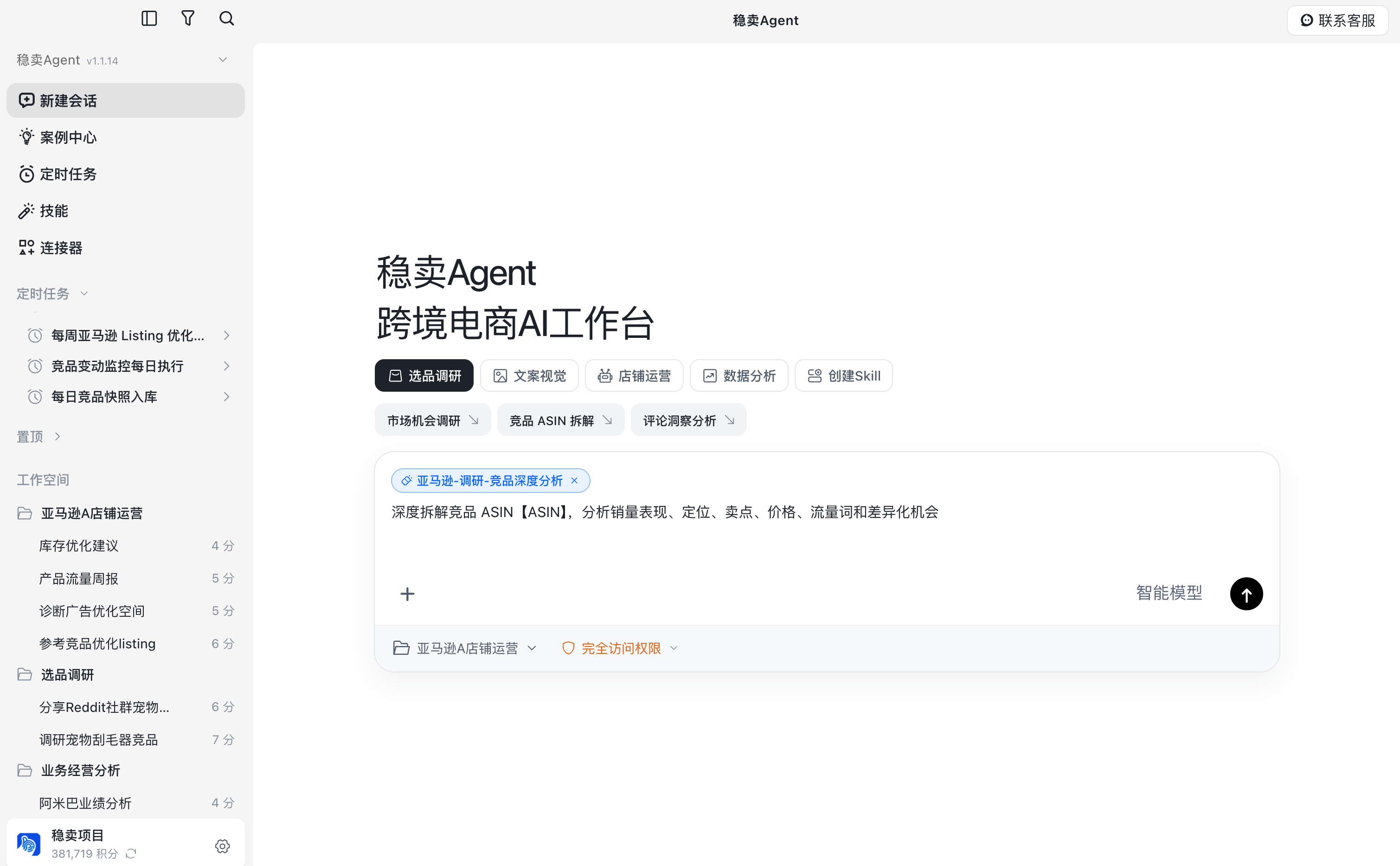The width and height of the screenshot is (1400, 866).
Task: Switch to the 创建Skill tab
Action: [844, 376]
